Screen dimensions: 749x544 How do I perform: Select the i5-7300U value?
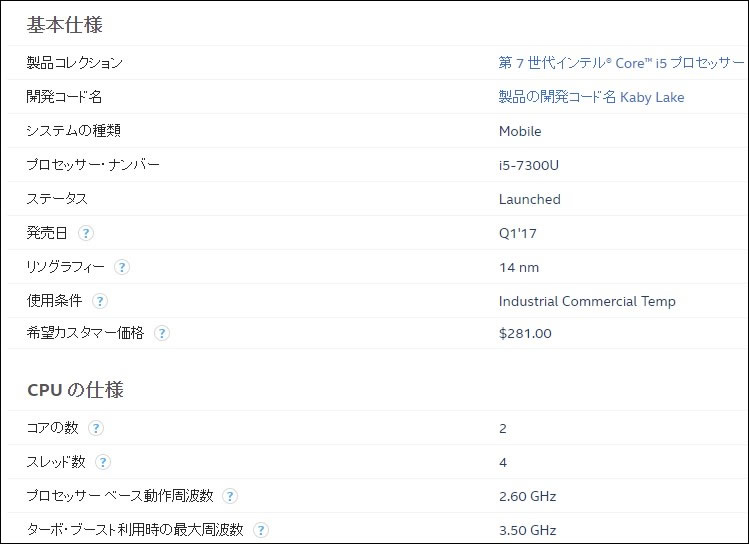tap(528, 165)
